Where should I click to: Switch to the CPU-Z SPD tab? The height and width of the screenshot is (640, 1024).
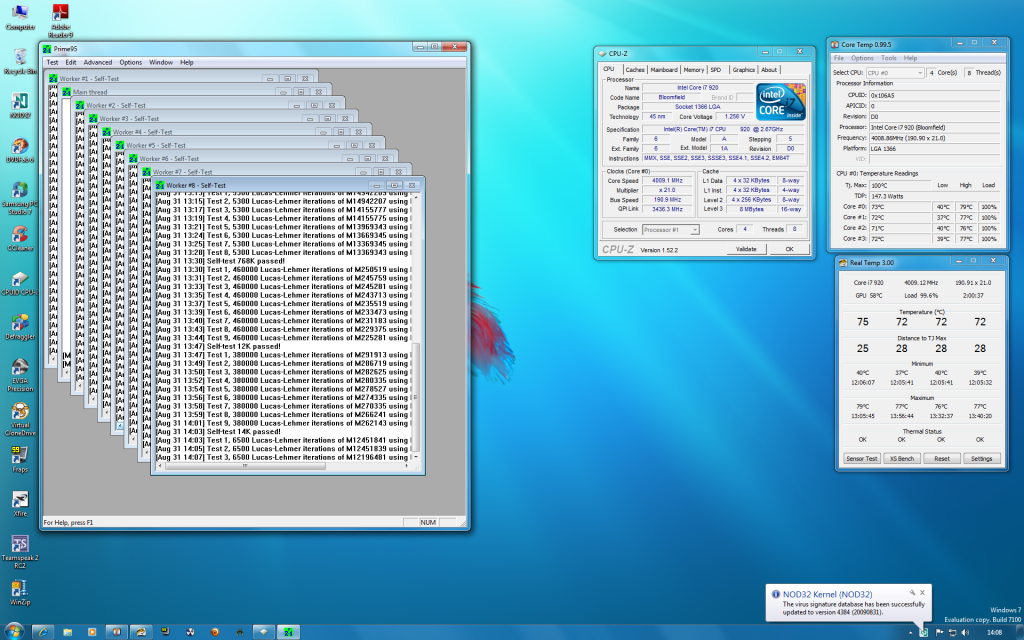716,70
